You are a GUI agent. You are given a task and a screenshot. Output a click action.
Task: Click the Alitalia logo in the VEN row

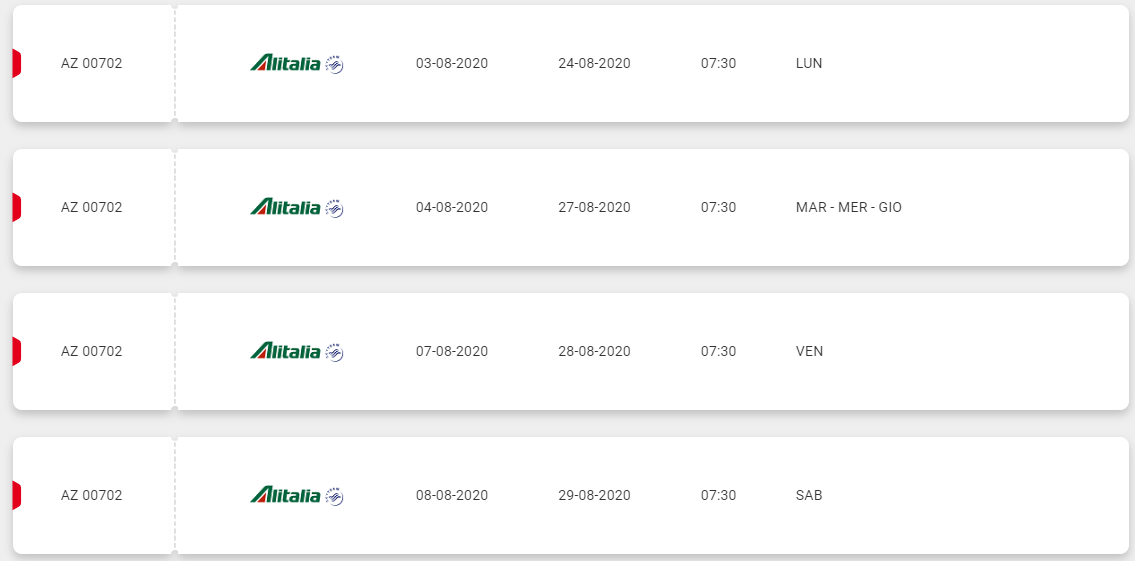pyautogui.click(x=285, y=351)
